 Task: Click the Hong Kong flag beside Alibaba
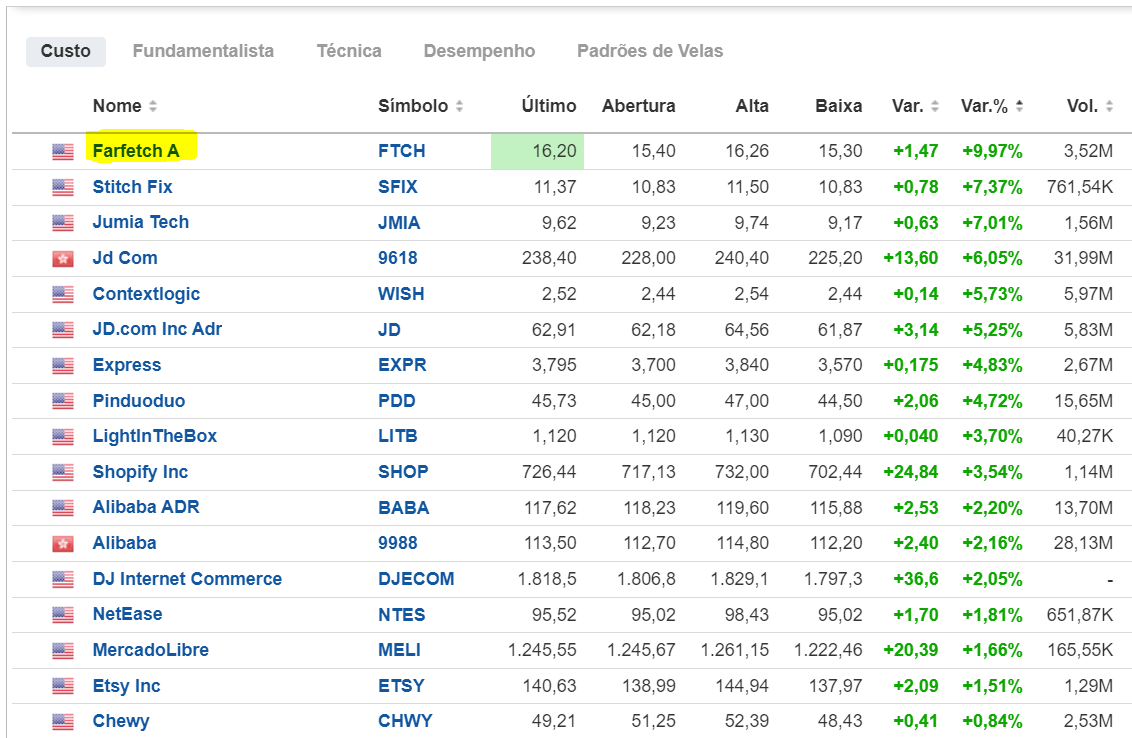(63, 544)
